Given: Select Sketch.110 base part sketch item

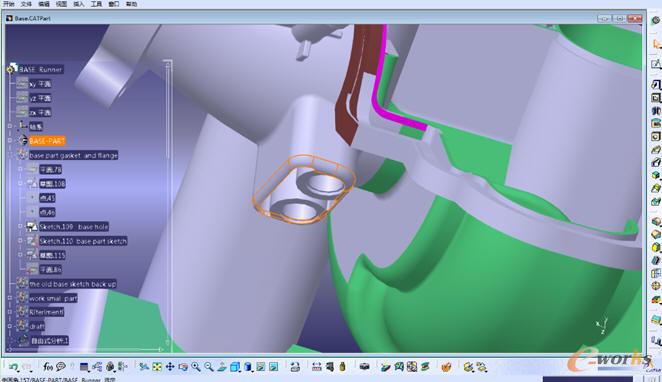Looking at the screenshot, I should (x=83, y=241).
